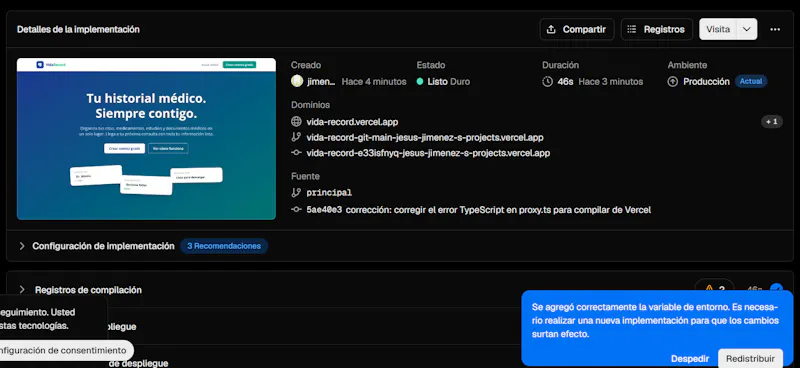Viewport: 800px width, 368px height.
Task: Click the Compartir share button
Action: [x=577, y=30]
